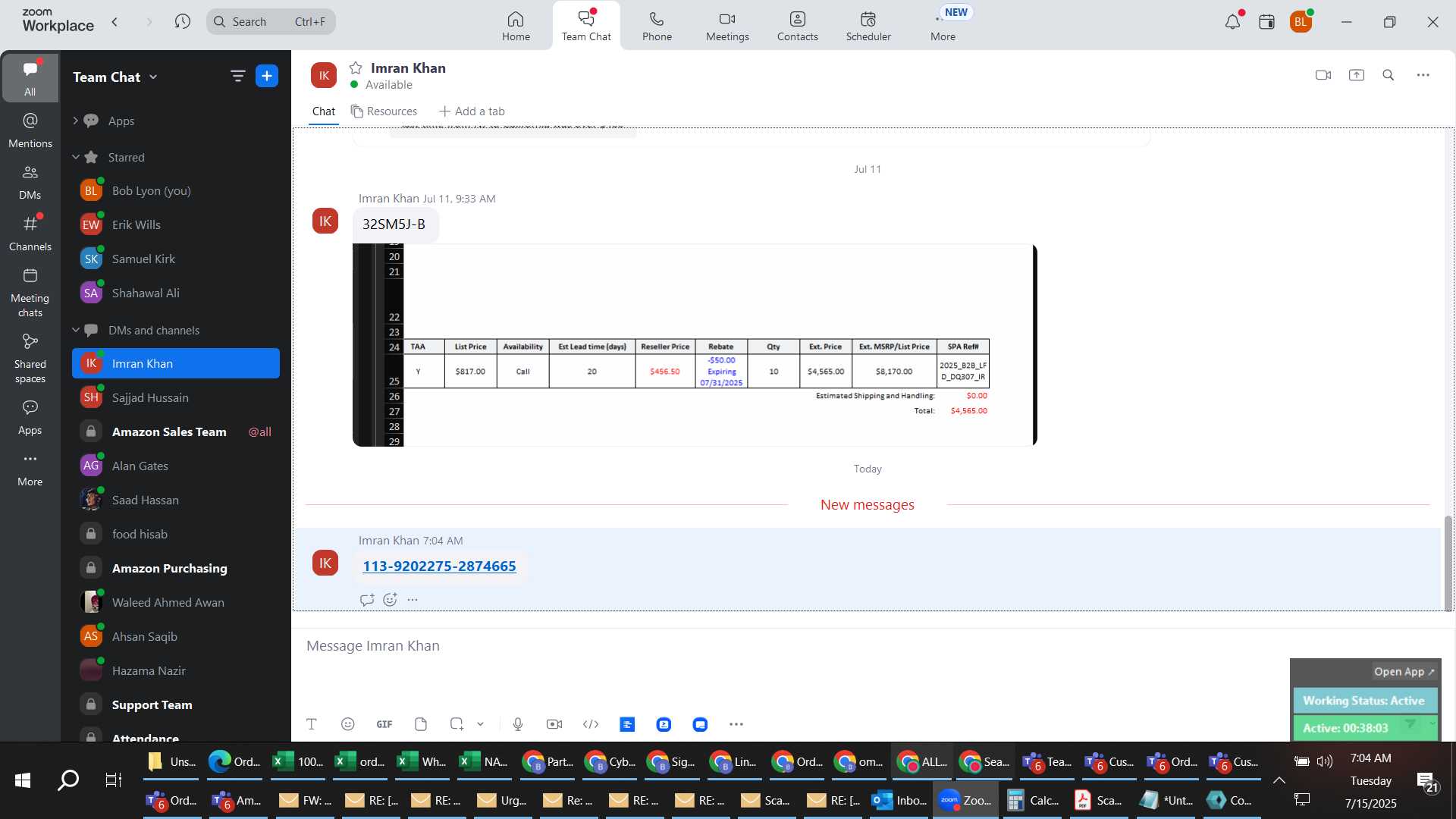Open the More menu in top navigation
Screen dimensions: 1456x819
tap(943, 26)
